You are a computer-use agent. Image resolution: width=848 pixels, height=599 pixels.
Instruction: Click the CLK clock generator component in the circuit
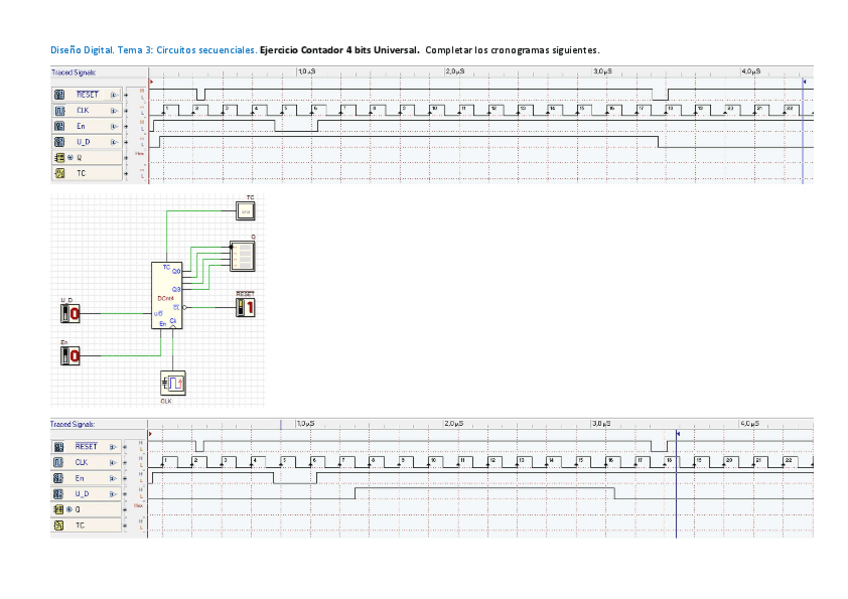(174, 382)
